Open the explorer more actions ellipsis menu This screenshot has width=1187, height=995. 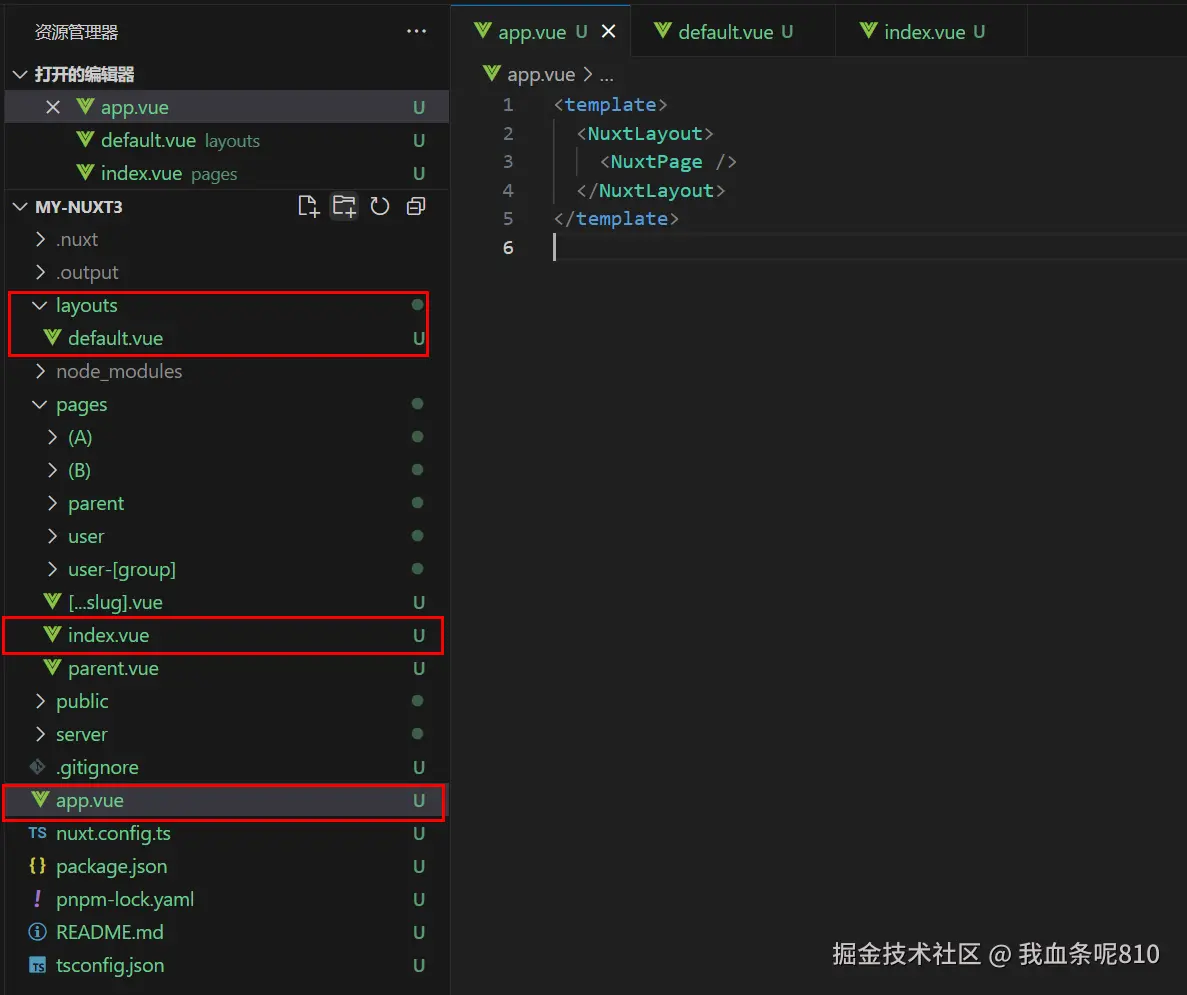coord(416,31)
